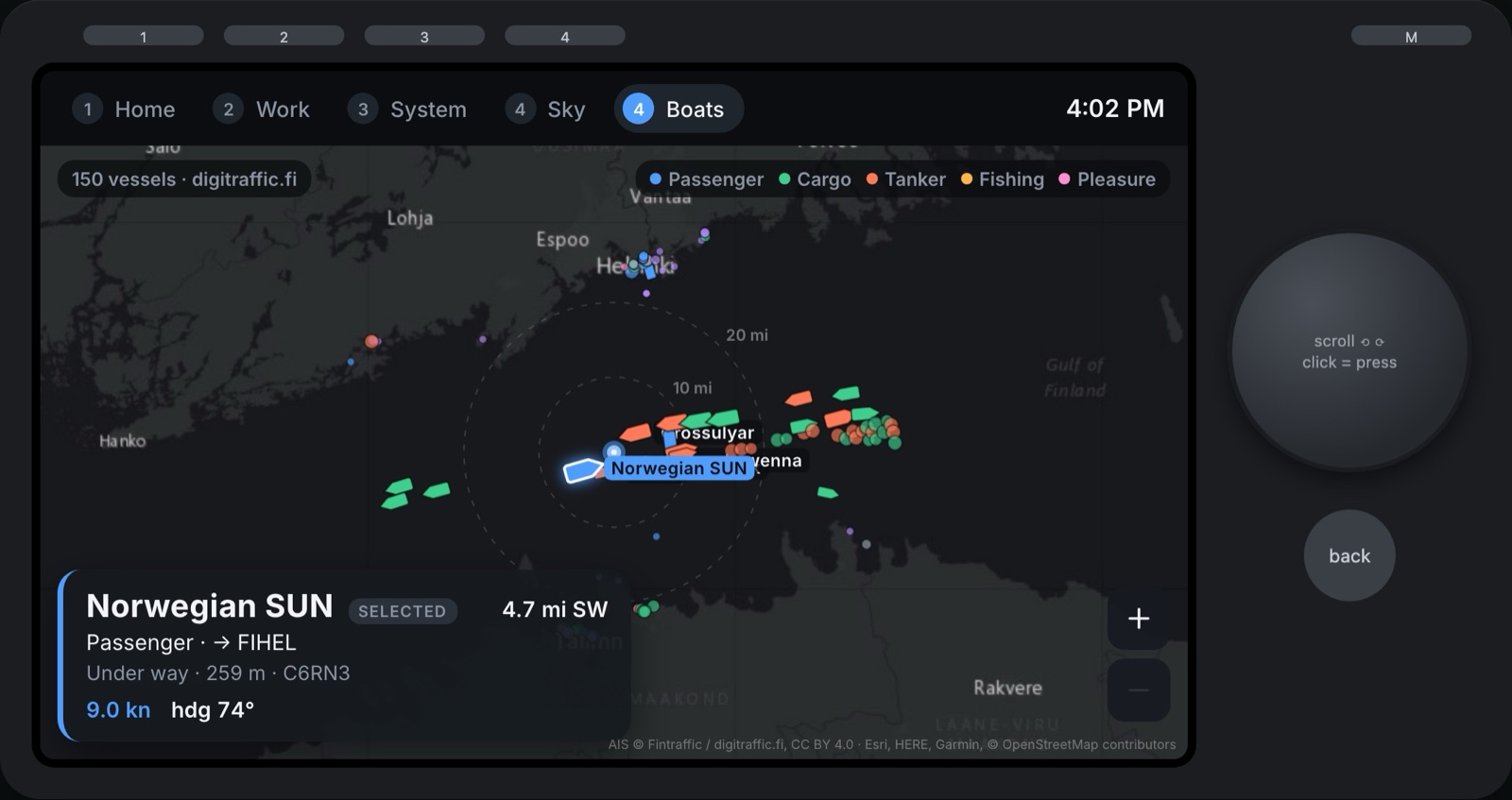This screenshot has width=1512, height=800.
Task: Click the hardware M button
Action: (1411, 36)
